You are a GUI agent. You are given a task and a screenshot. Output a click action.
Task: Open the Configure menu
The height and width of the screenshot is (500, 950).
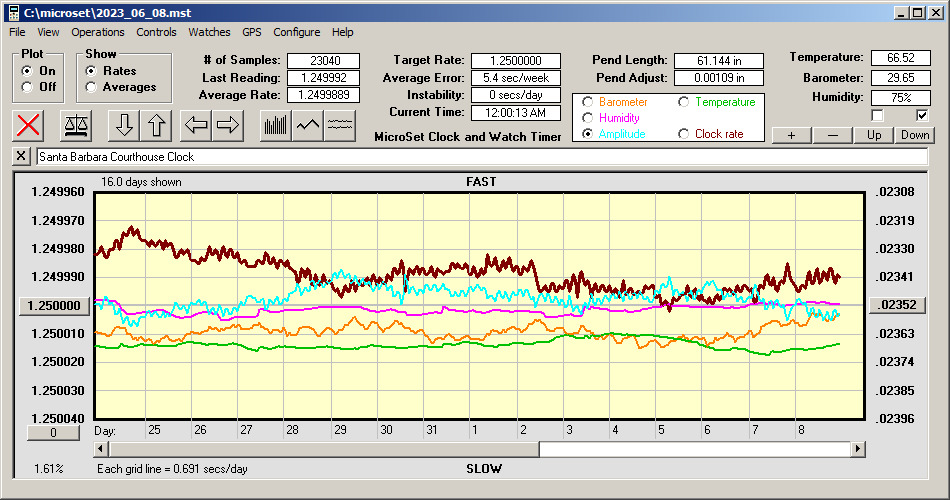point(297,32)
